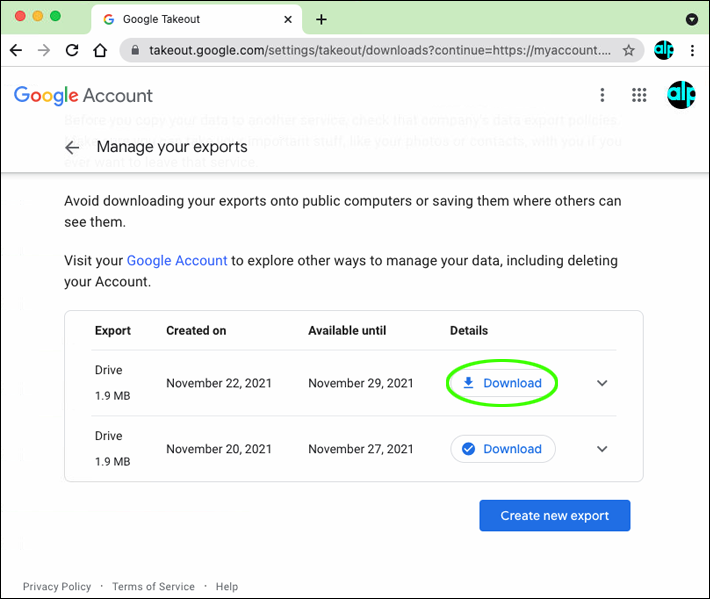
Task: Expand details for the November 20 export
Action: 602,449
